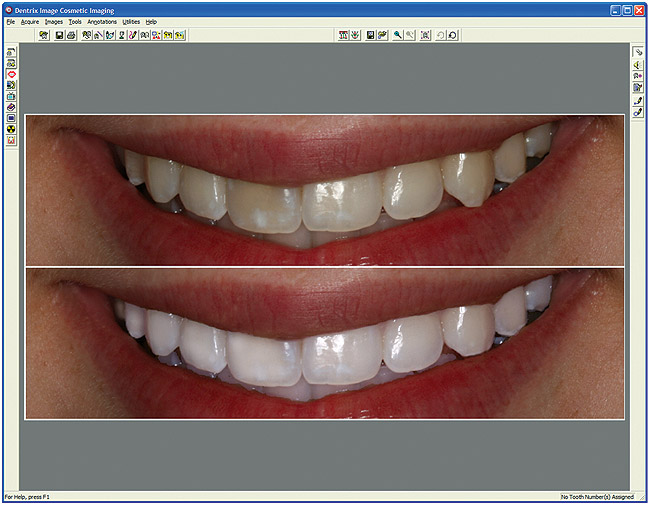This screenshot has width=650, height=506.
Task: Click the yellow speaker icon in right sidebar
Action: point(638,65)
